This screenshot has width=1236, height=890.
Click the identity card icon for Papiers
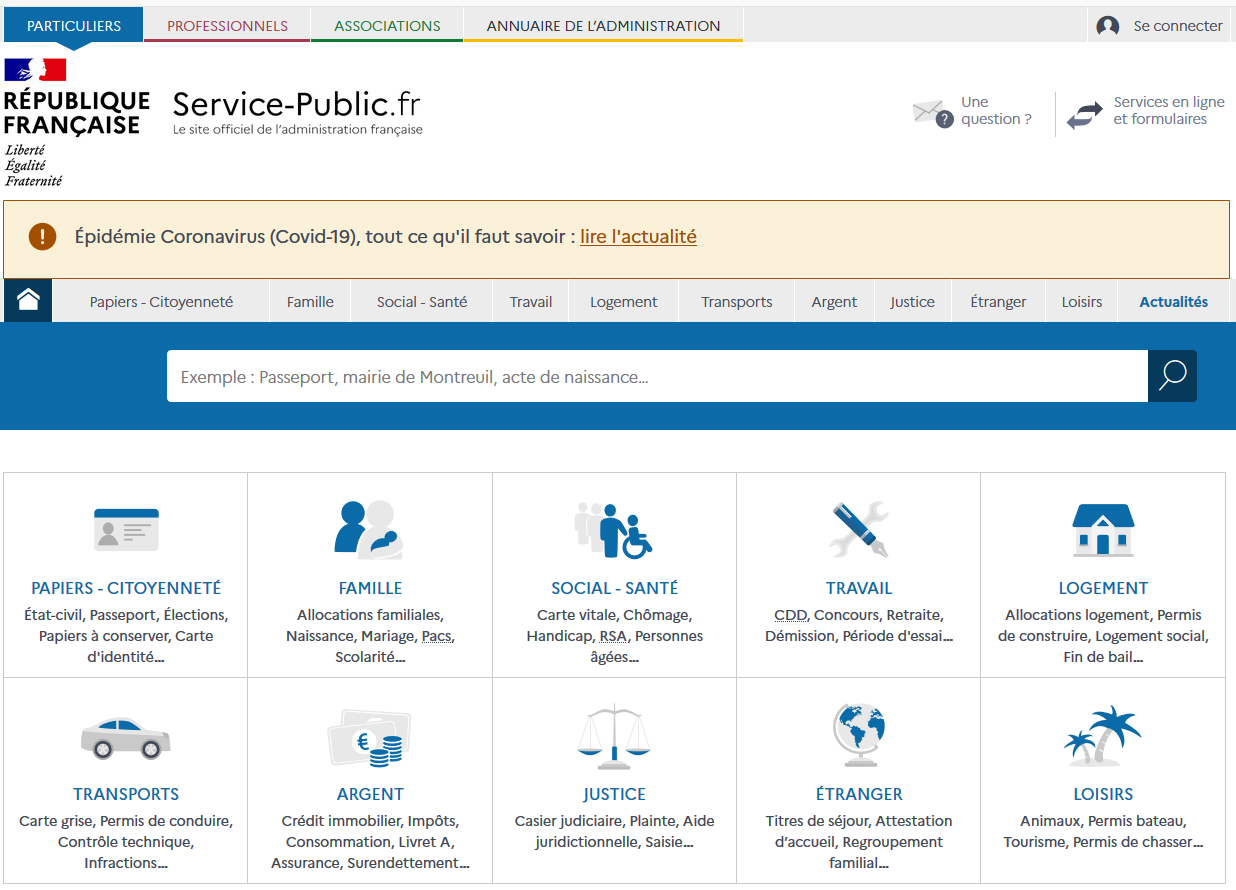click(x=126, y=530)
